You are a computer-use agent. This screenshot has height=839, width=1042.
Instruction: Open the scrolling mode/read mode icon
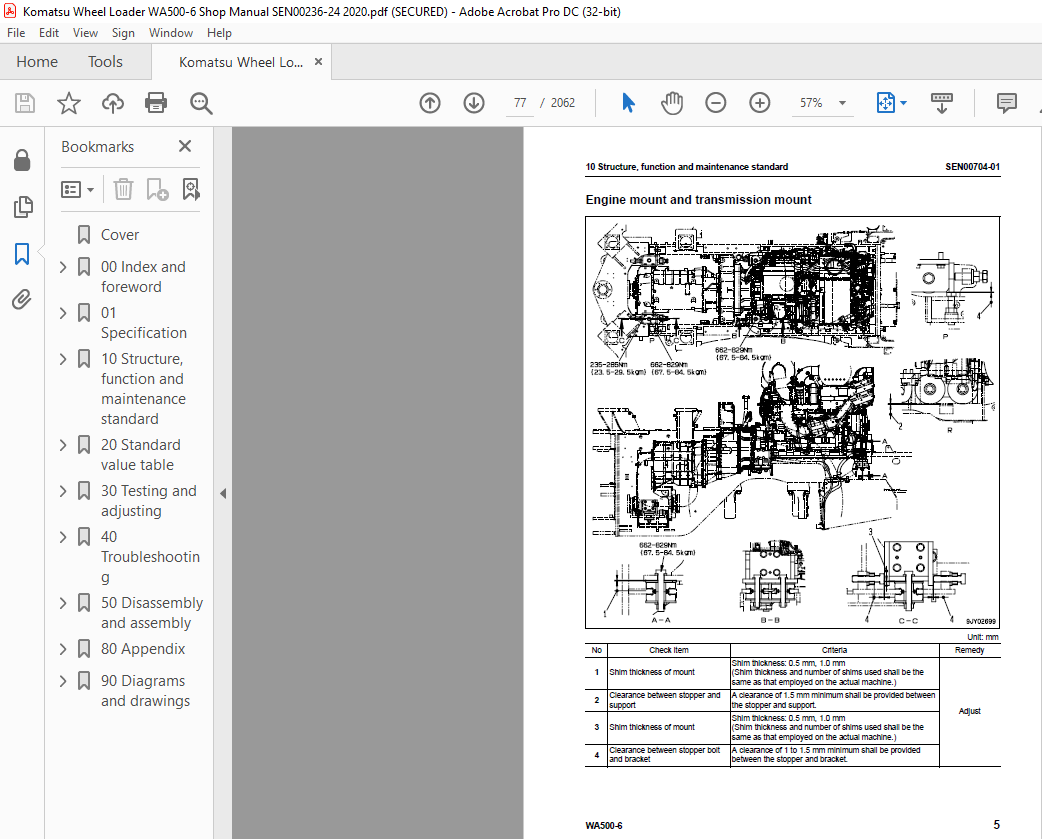coord(942,103)
